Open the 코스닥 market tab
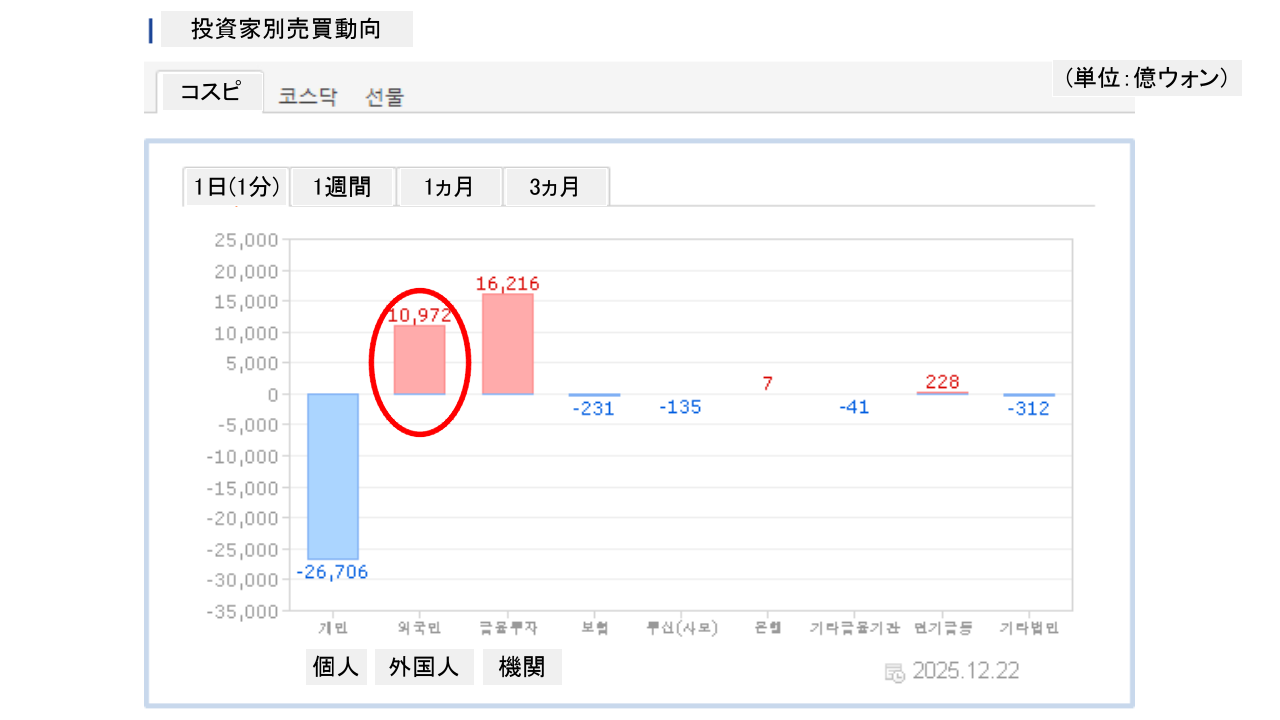 [x=308, y=97]
